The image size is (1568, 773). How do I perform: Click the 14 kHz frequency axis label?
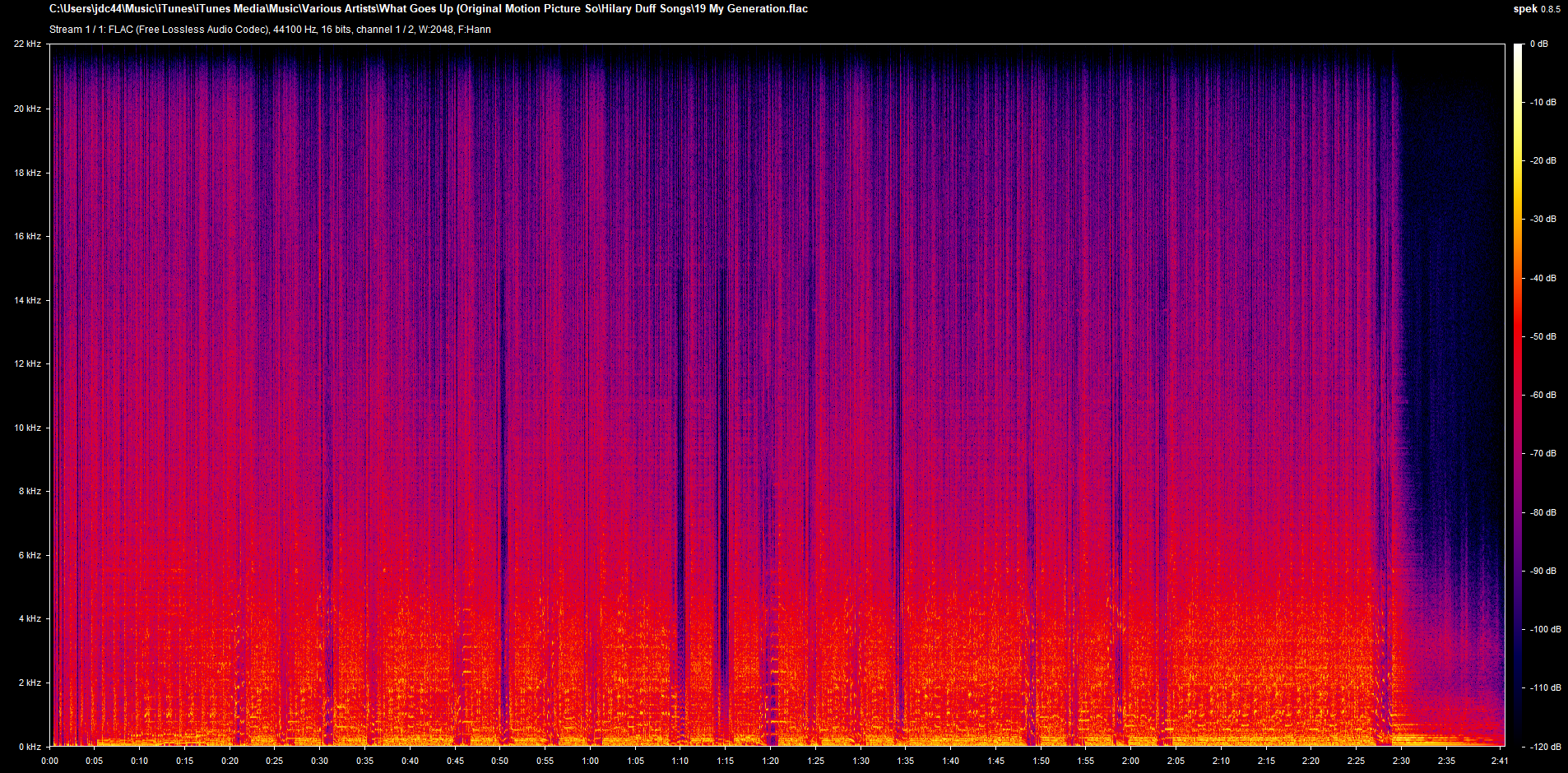pos(27,300)
